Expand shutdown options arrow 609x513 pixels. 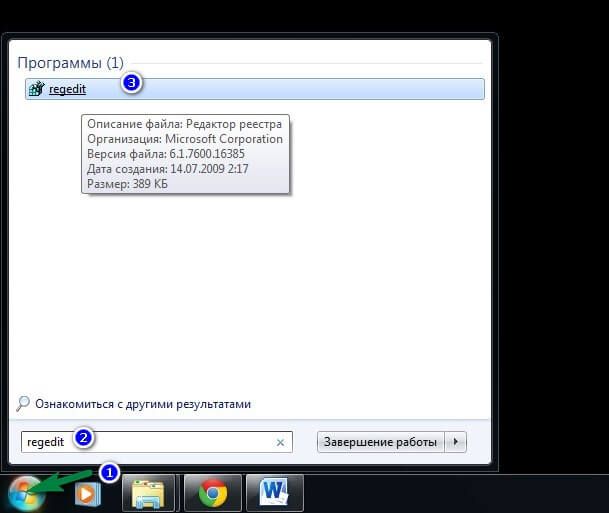456,442
